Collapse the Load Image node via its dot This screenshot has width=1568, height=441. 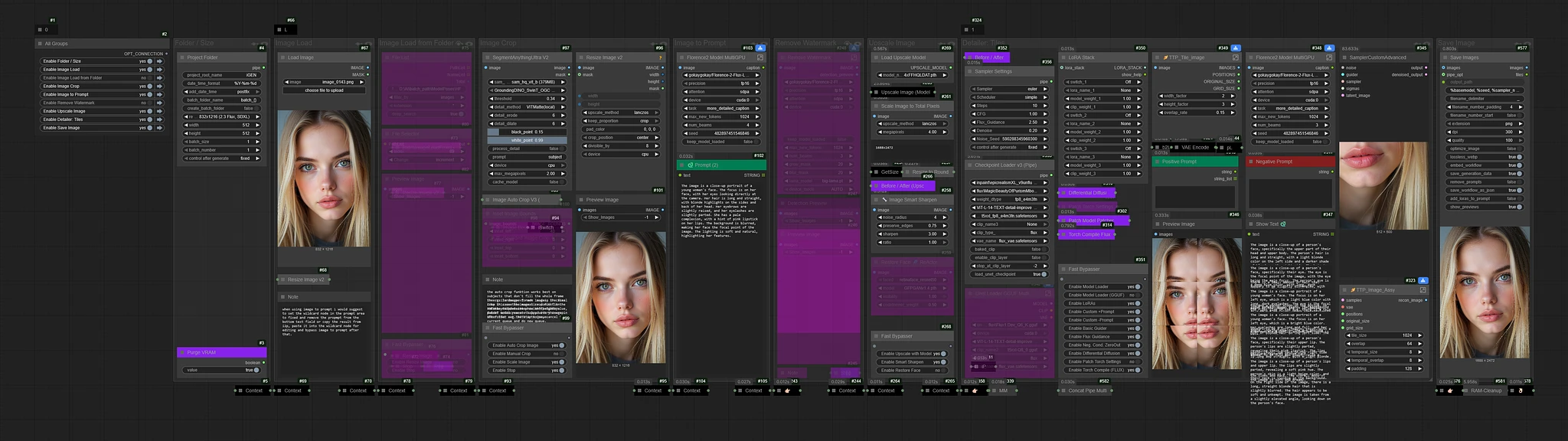coord(283,57)
